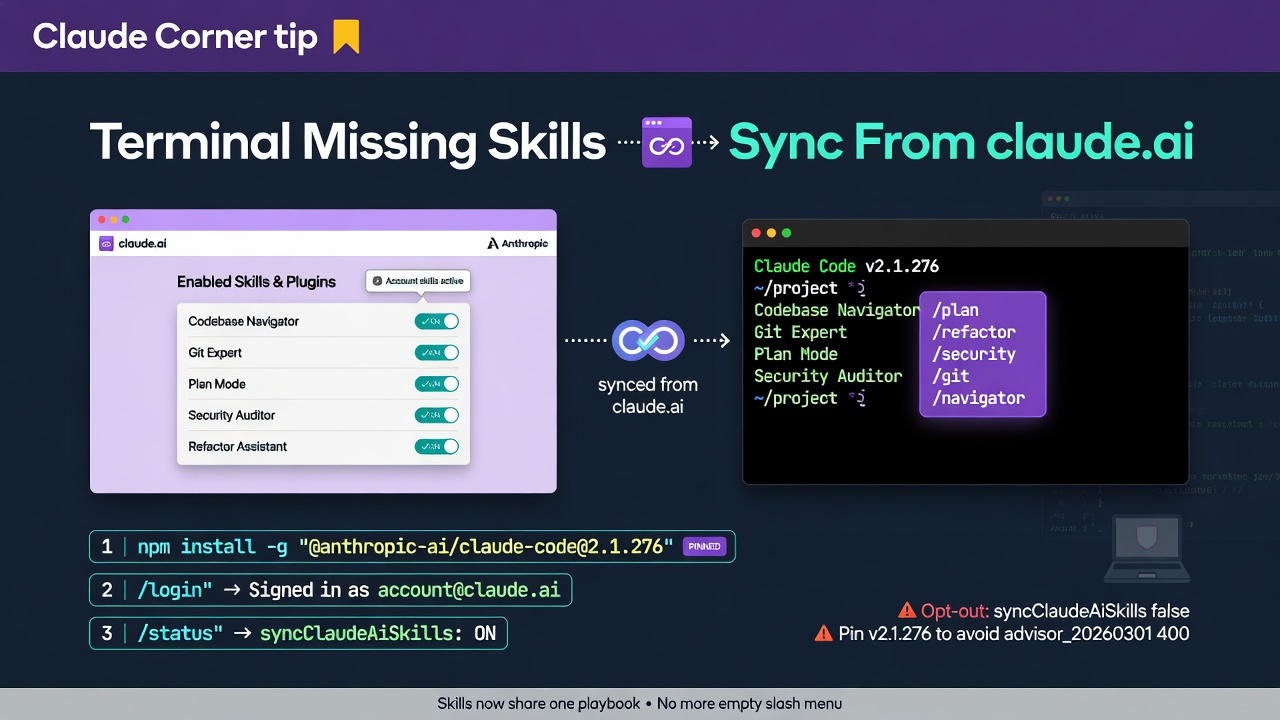
Task: Click the blue sync checkmark icon above "synced from"
Action: pos(648,340)
